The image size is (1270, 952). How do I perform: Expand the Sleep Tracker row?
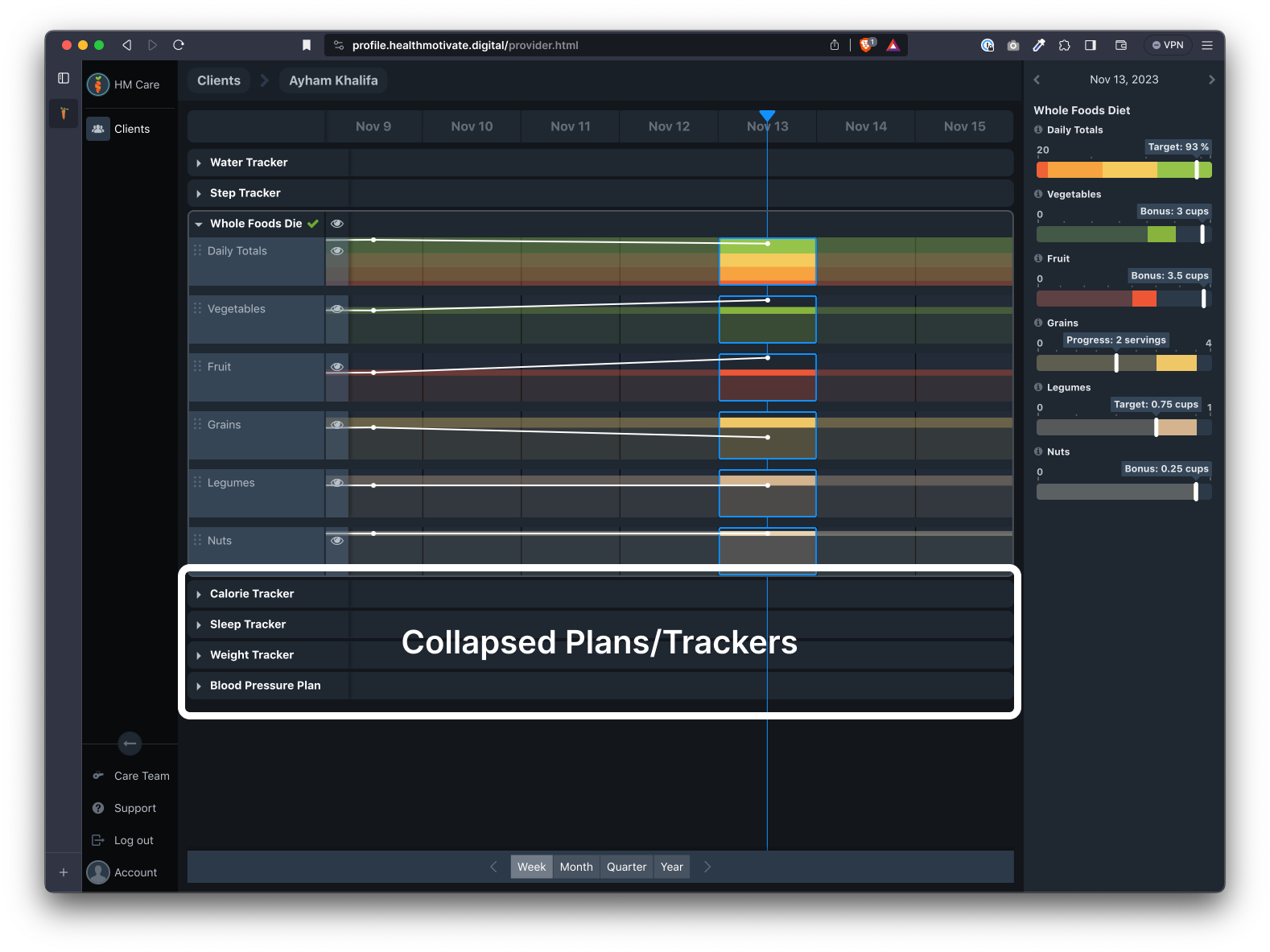[199, 625]
